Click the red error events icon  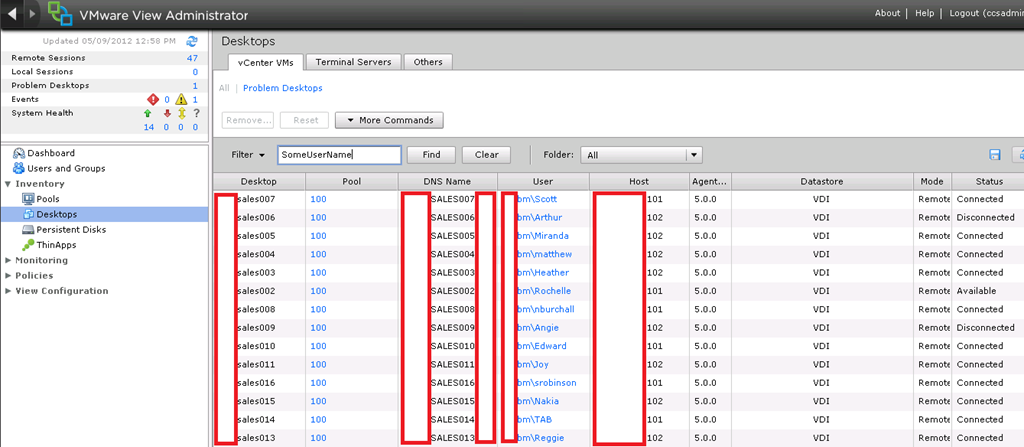tap(153, 99)
